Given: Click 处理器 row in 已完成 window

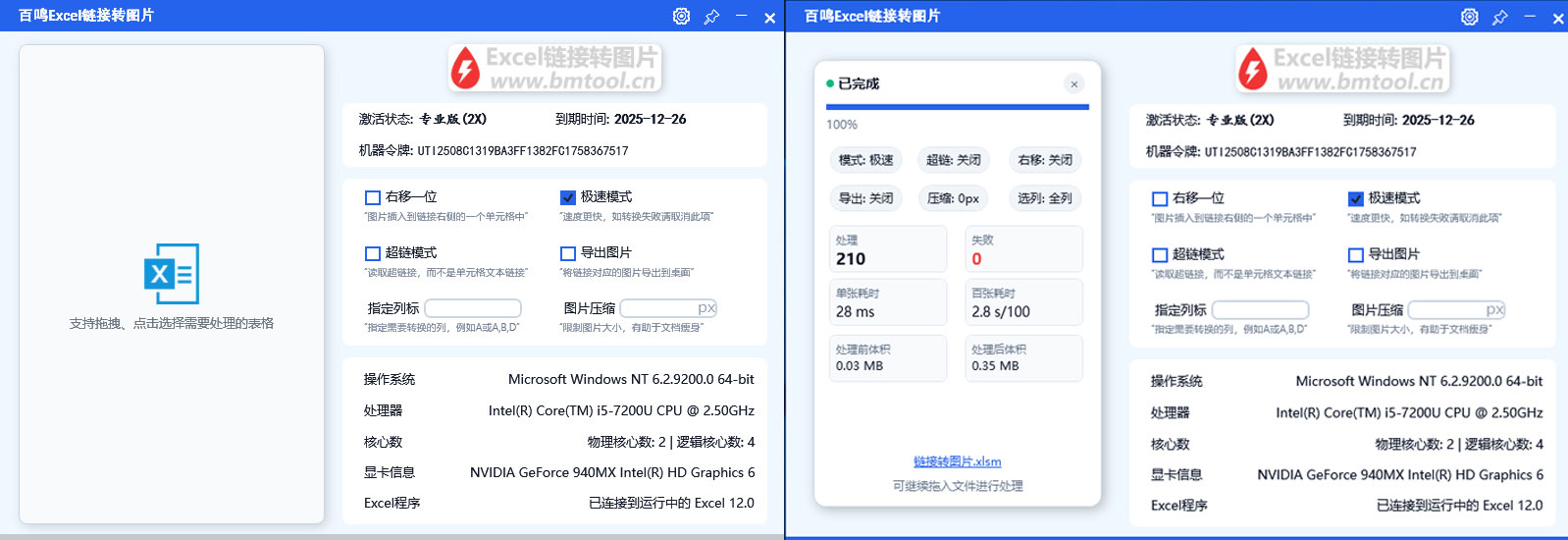Looking at the screenshot, I should pos(1346,412).
